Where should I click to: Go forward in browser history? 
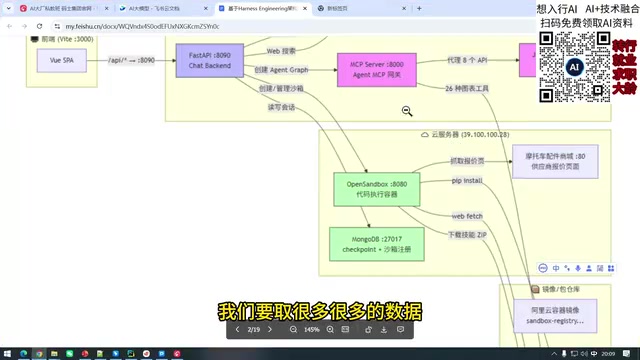click(x=24, y=26)
